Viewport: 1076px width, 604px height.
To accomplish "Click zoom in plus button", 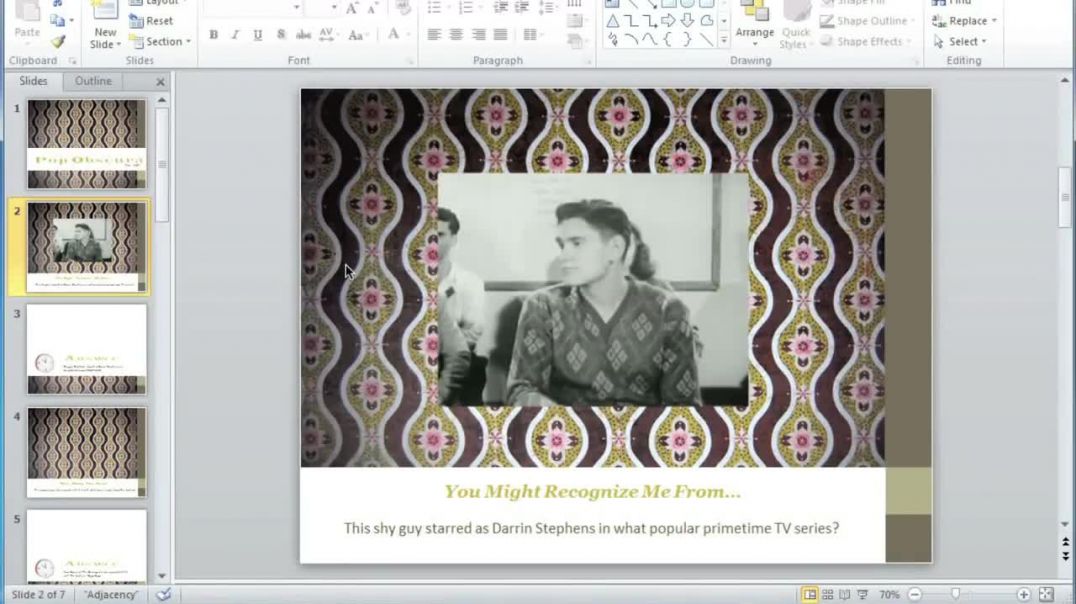I will point(1023,594).
